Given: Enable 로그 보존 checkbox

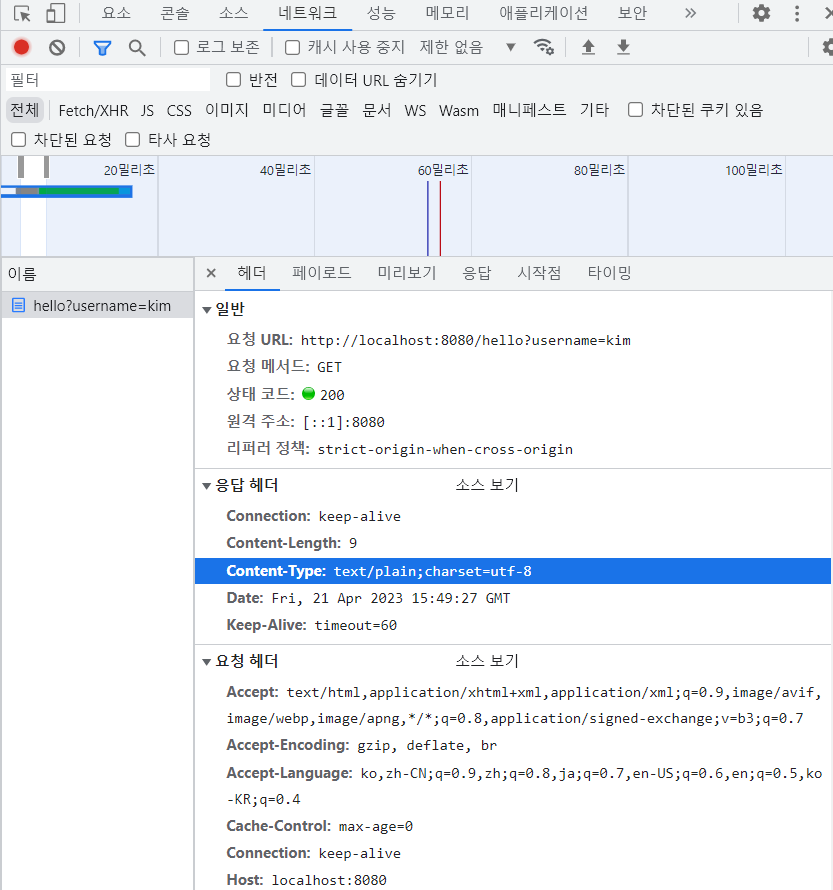Looking at the screenshot, I should click(182, 47).
